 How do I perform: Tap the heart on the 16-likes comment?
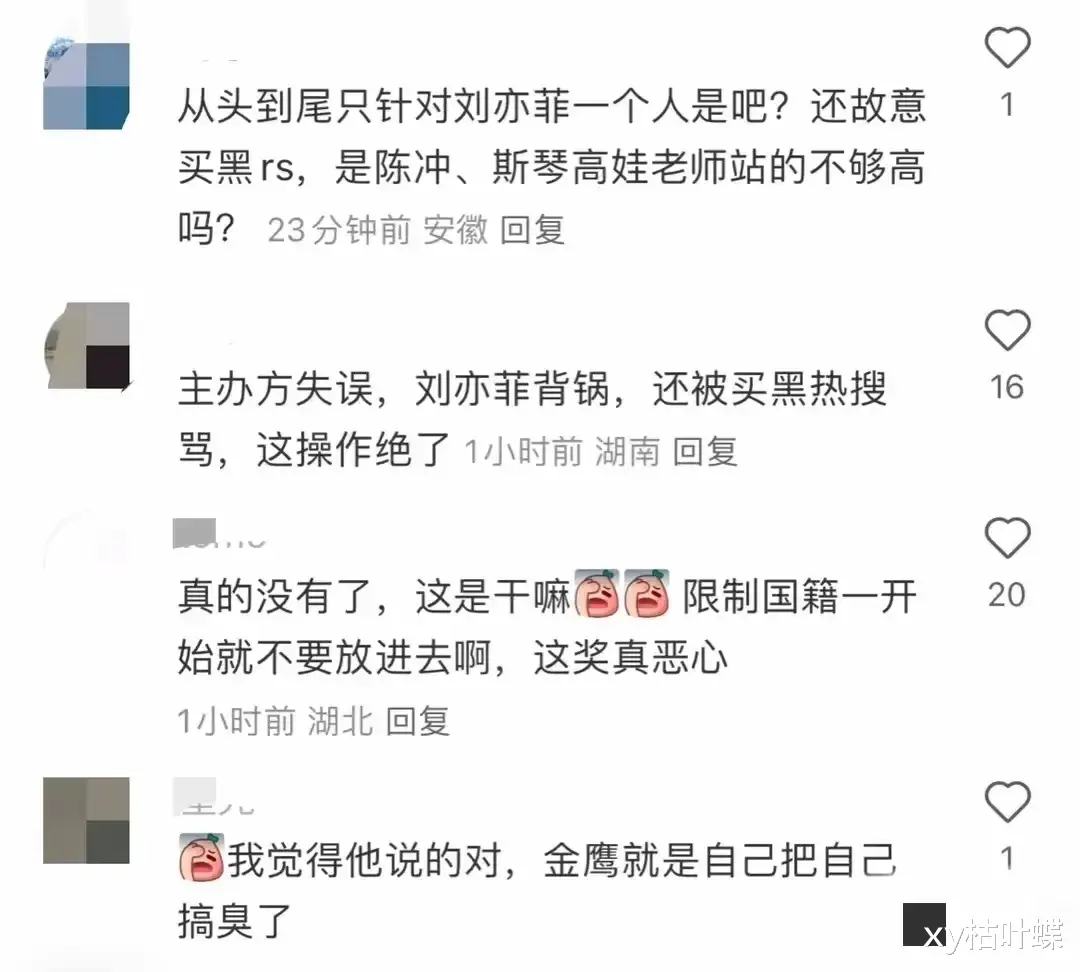tap(1007, 330)
